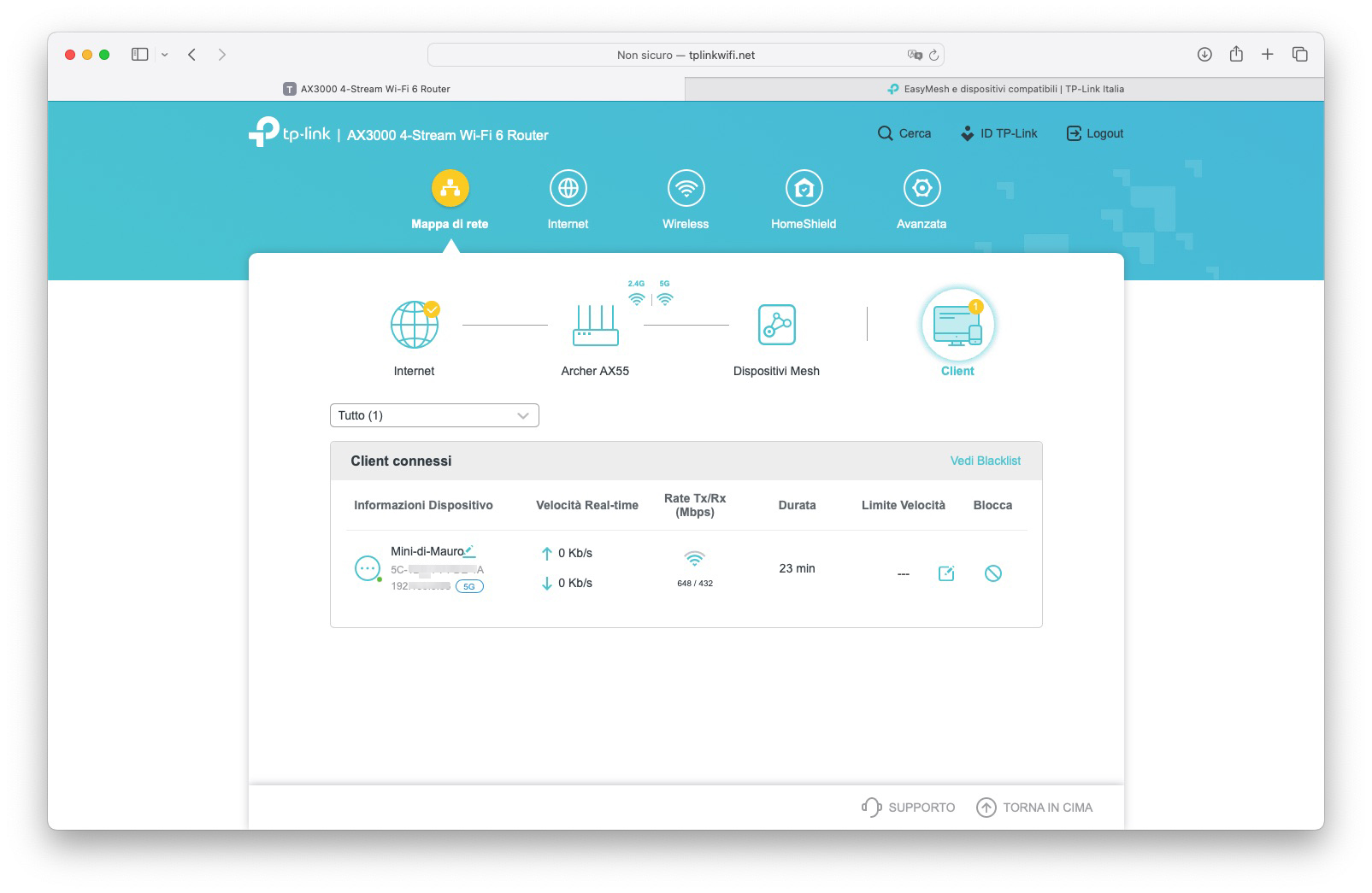Click the download speed 0 Kb/s value
1372x893 pixels.
[575, 583]
